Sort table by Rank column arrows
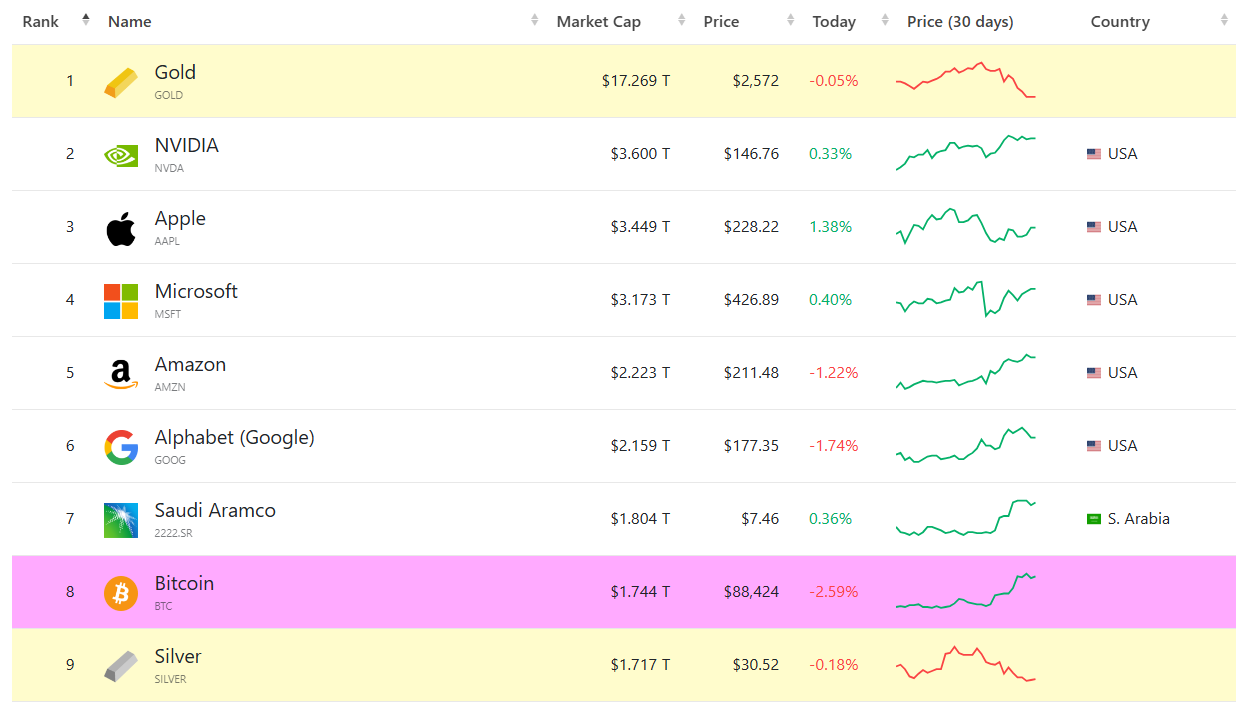 (86, 20)
